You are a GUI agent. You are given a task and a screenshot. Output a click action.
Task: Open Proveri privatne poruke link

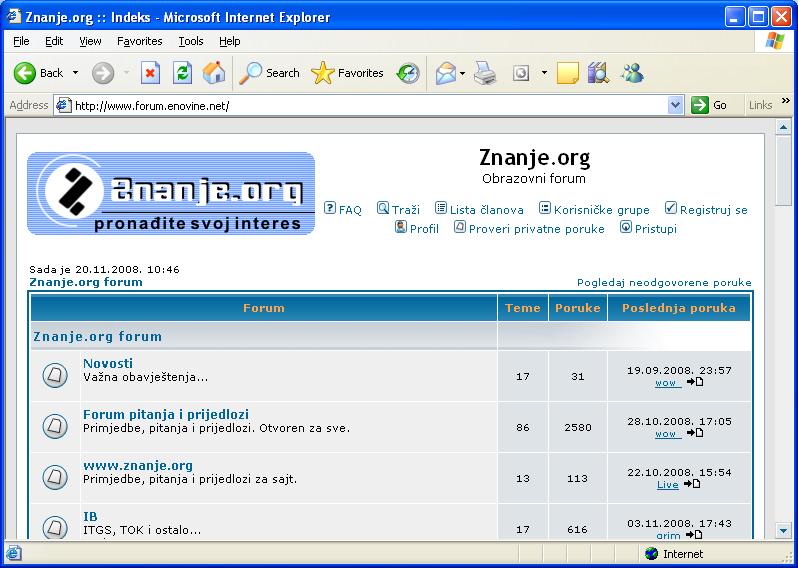[536, 229]
